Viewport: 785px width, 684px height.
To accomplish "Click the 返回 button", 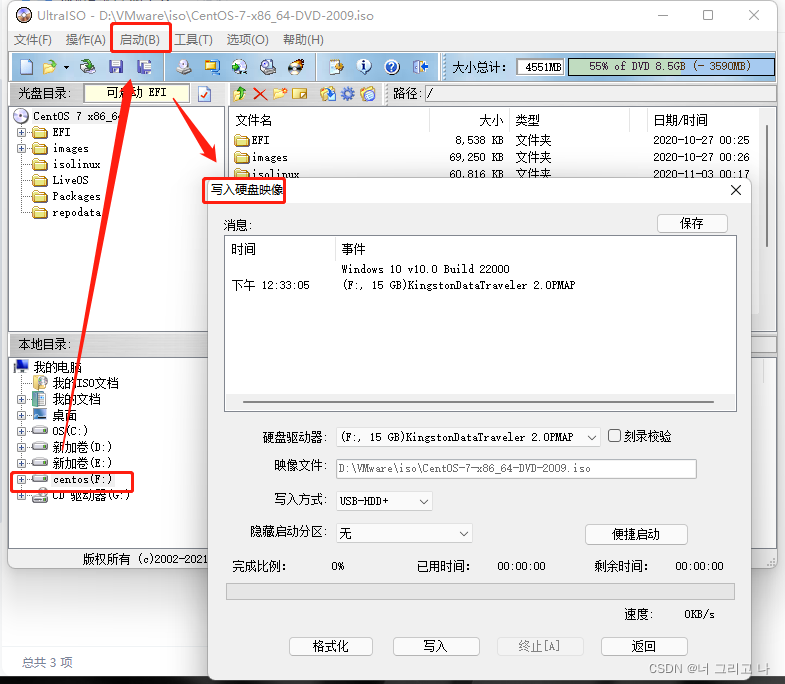I will click(644, 646).
